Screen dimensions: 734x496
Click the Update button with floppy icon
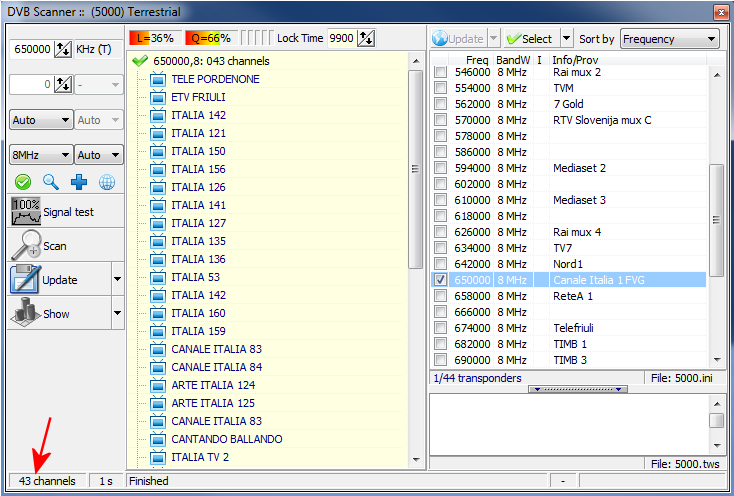[x=59, y=280]
